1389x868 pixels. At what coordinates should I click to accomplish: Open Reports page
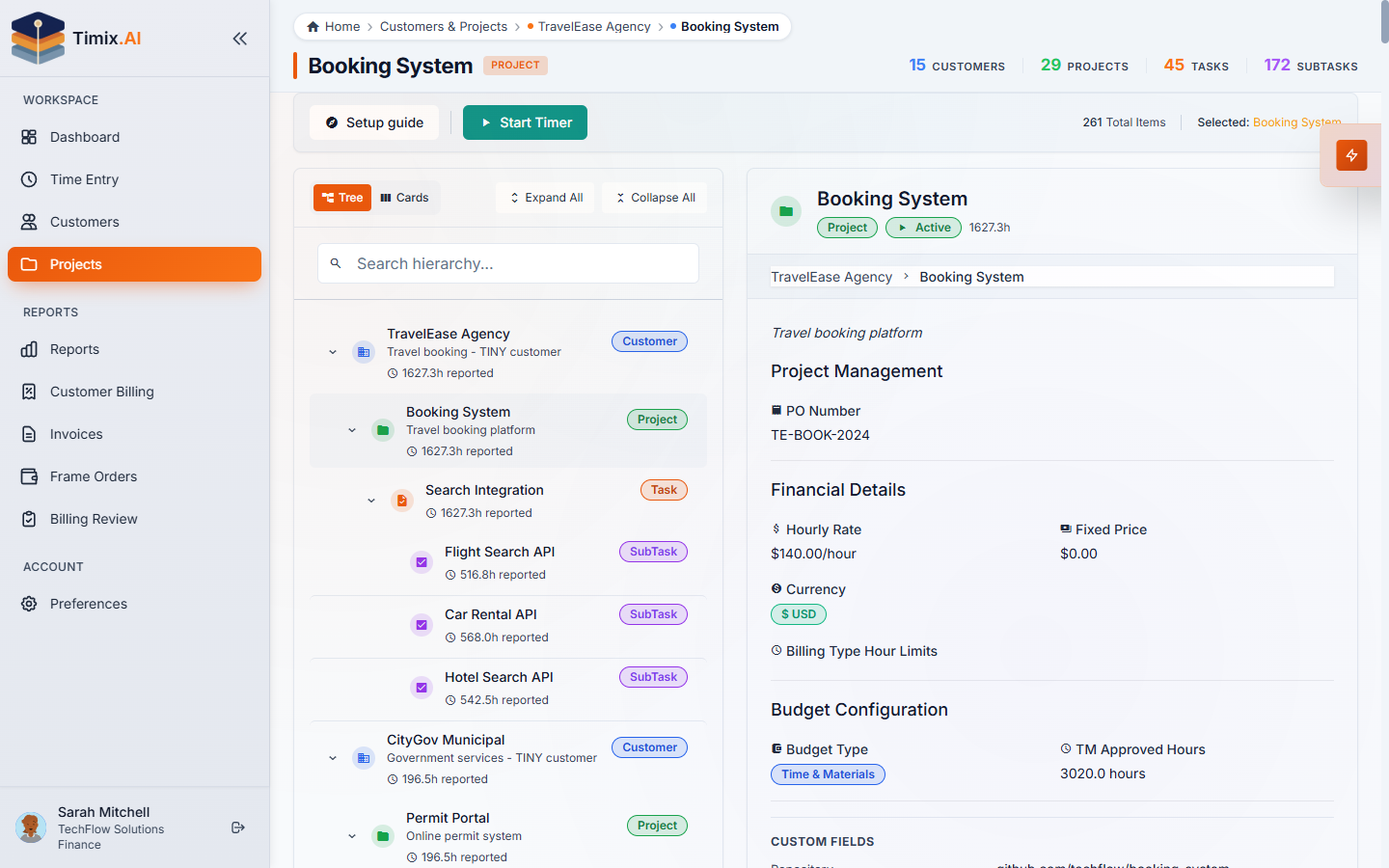pos(134,349)
